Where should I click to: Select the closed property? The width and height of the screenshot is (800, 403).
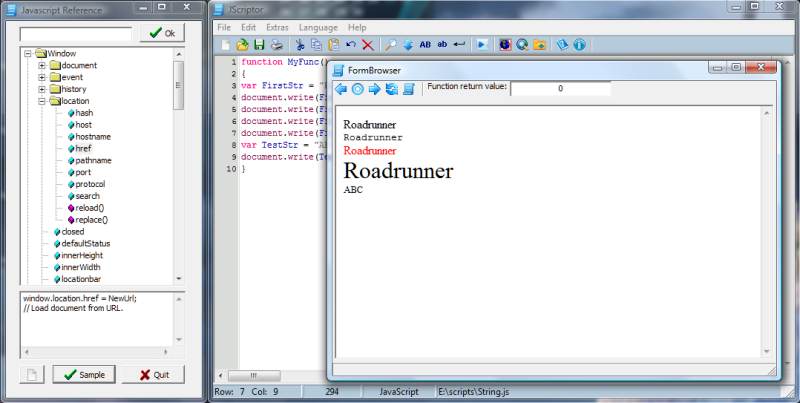tap(73, 232)
